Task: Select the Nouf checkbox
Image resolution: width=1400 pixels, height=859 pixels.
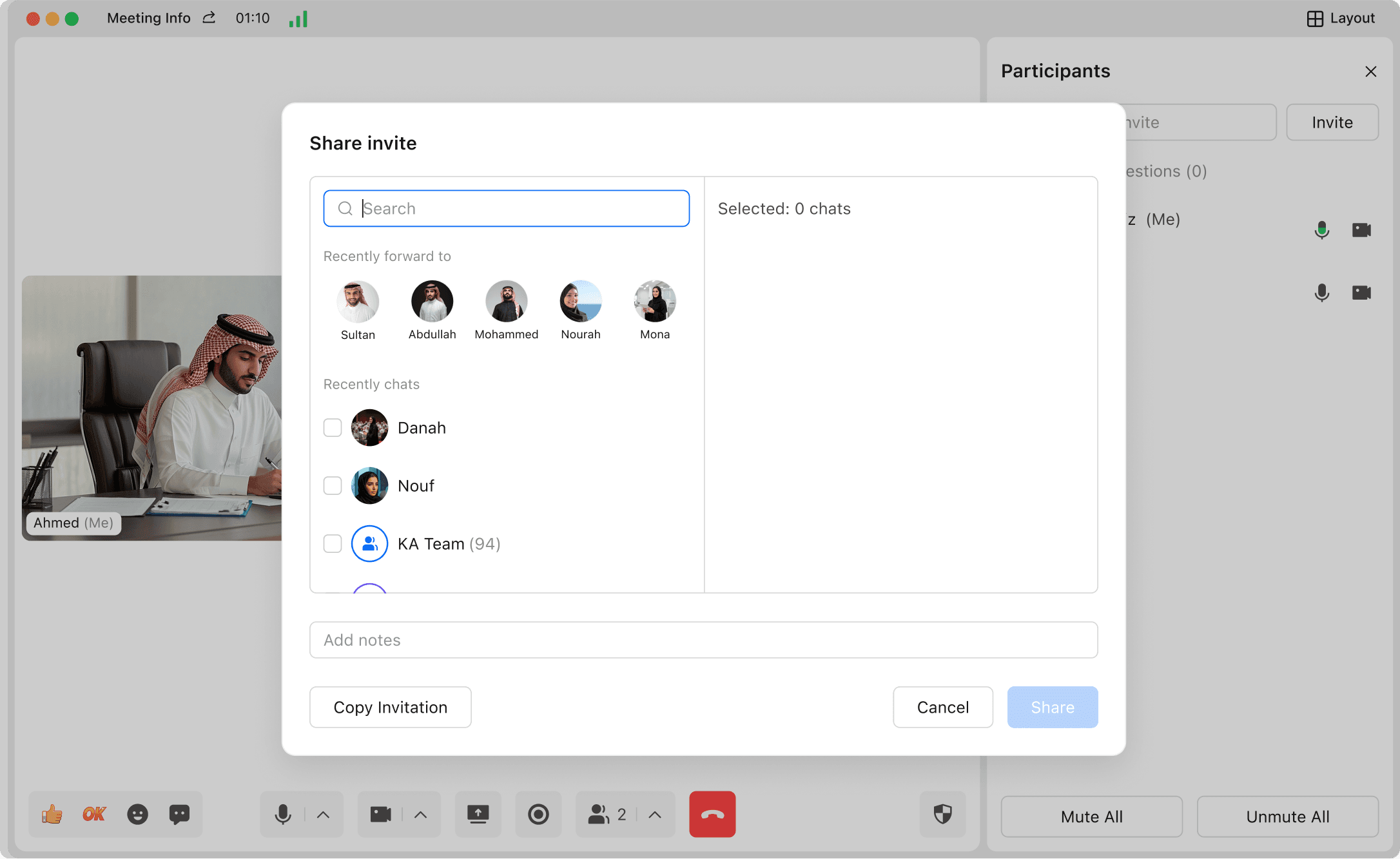Action: pyautogui.click(x=333, y=486)
